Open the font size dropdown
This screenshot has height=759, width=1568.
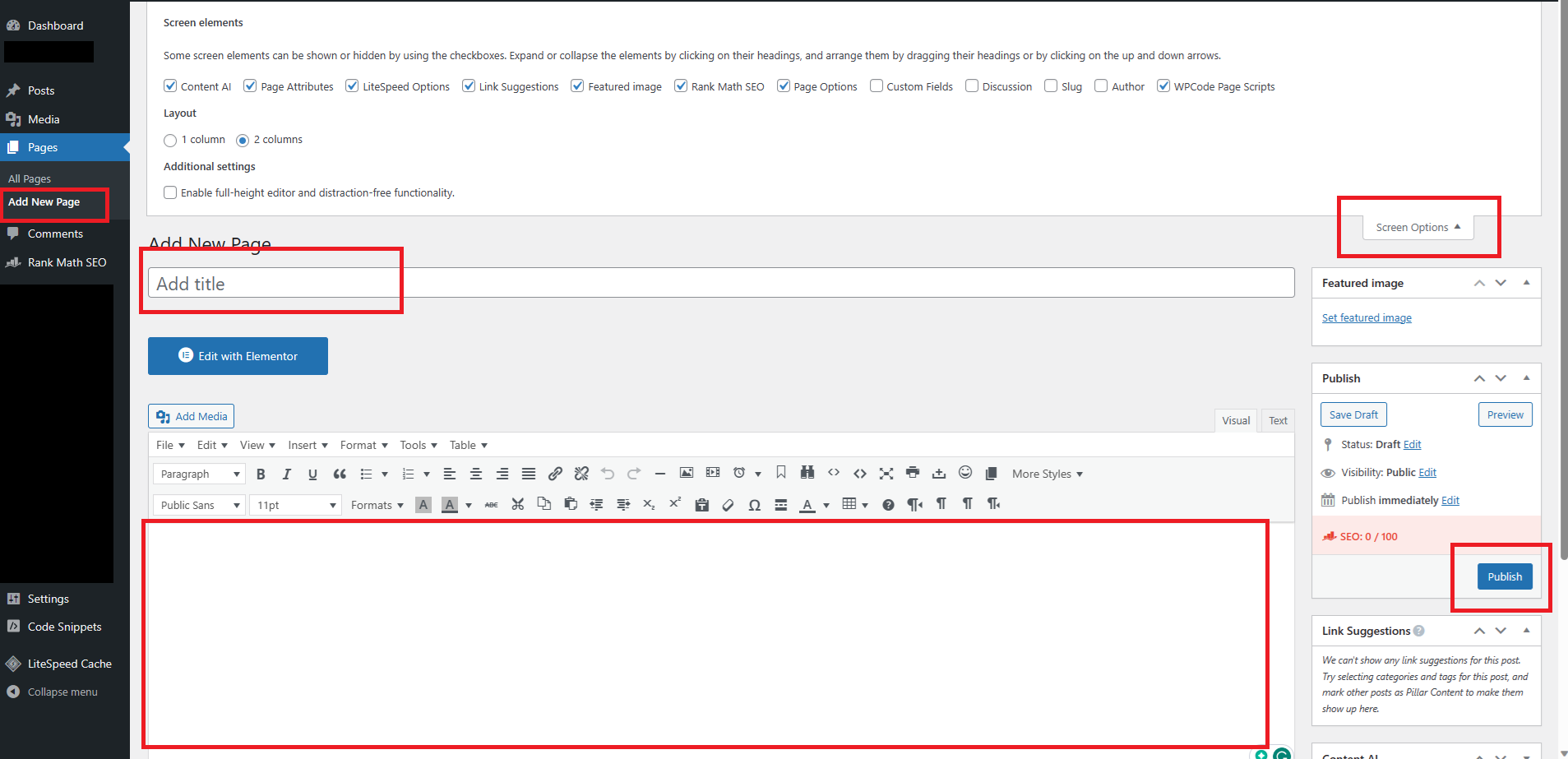(294, 504)
